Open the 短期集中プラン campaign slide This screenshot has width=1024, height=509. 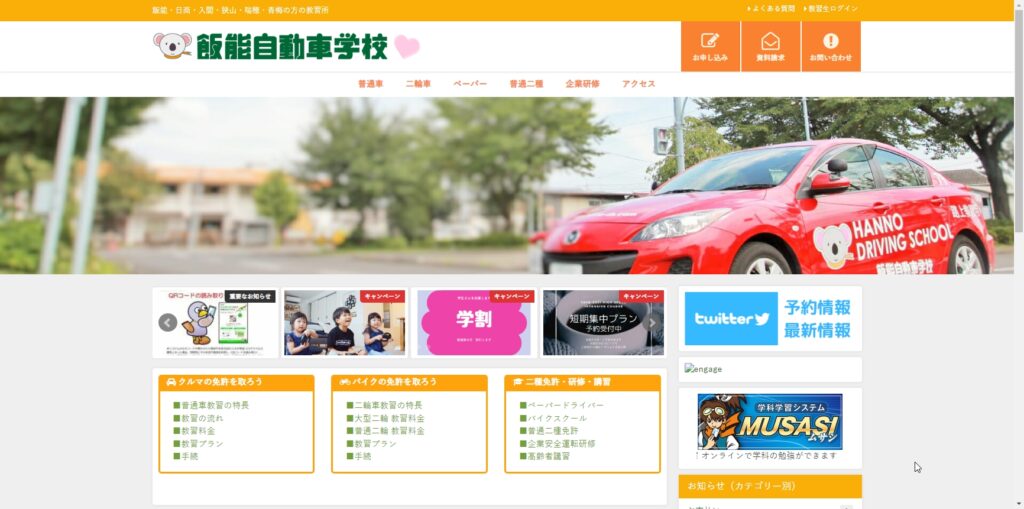[603, 323]
